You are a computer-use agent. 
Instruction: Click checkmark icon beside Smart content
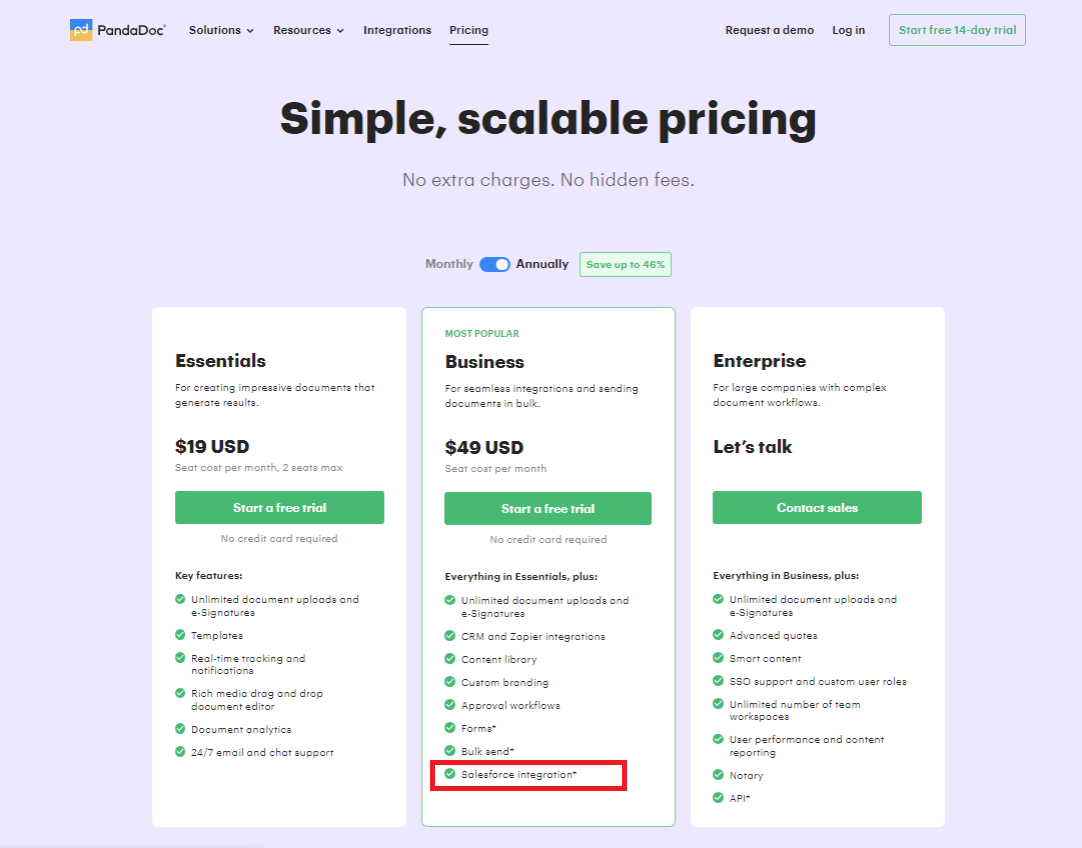click(x=718, y=658)
